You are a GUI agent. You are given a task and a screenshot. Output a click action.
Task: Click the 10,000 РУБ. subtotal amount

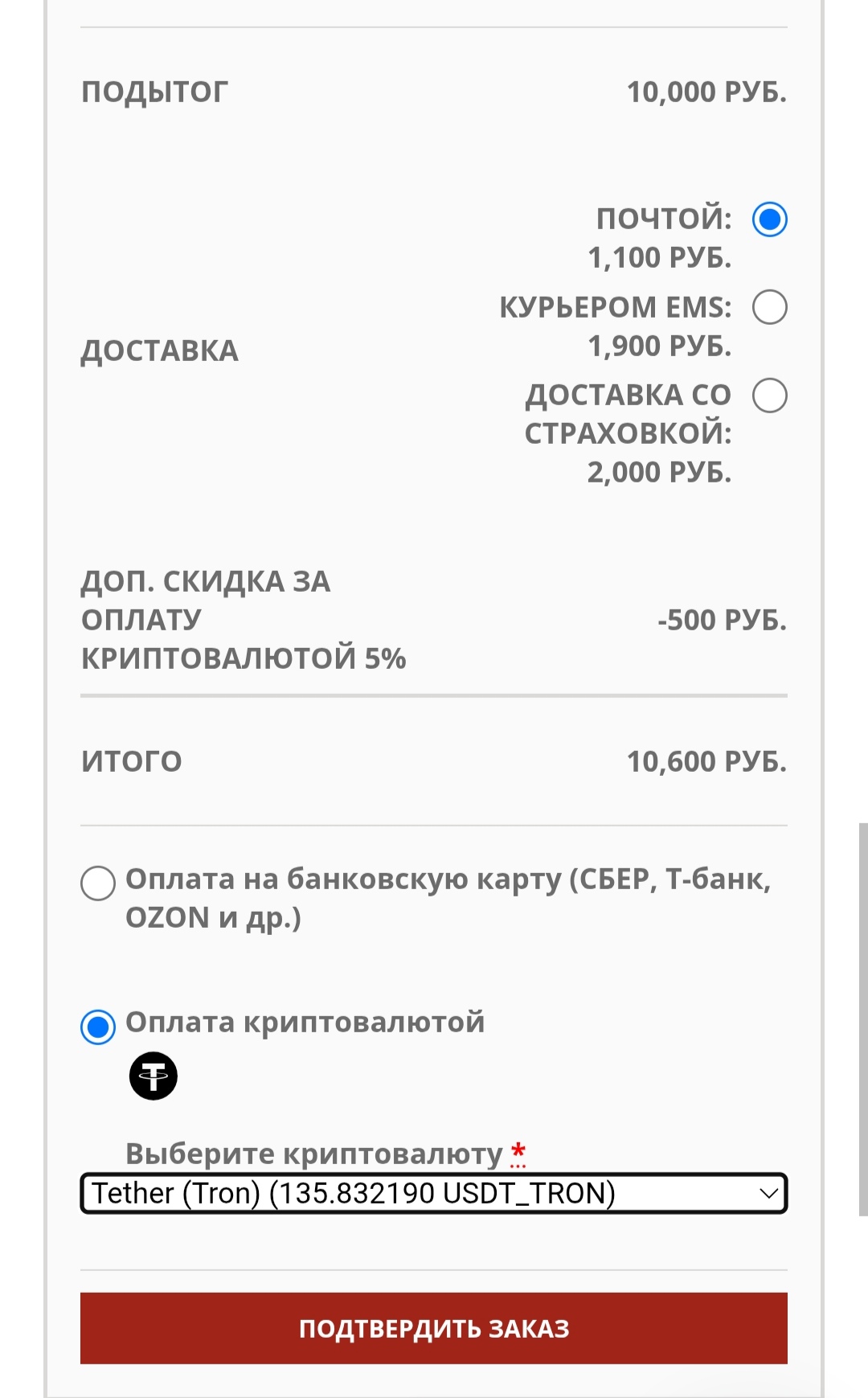coord(706,92)
